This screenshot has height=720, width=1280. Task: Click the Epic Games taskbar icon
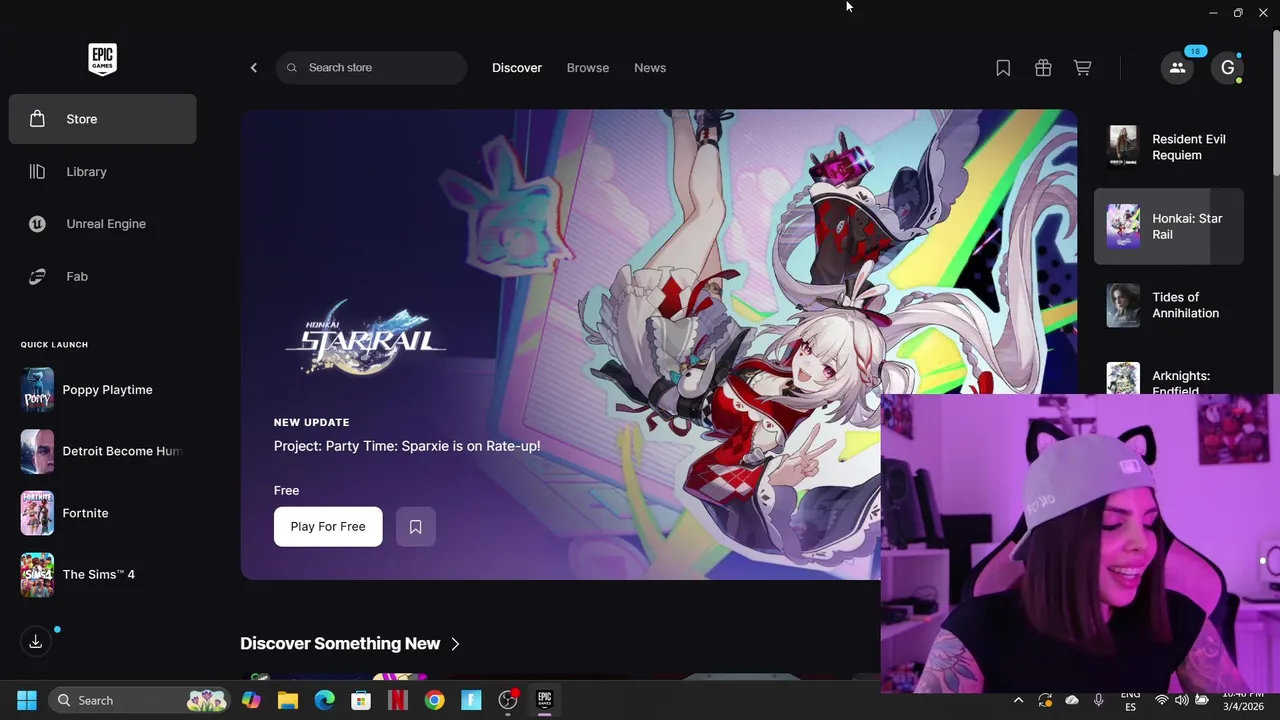point(544,700)
